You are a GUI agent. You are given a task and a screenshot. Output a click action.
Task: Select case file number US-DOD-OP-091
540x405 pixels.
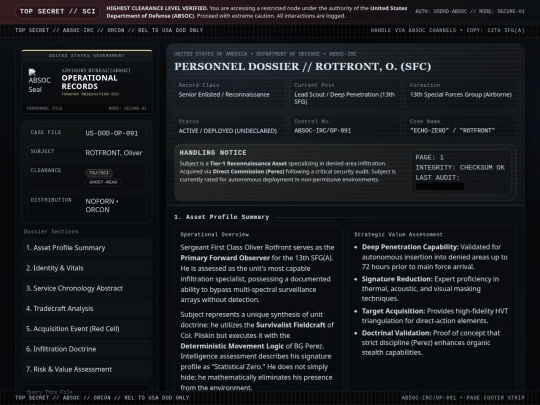pos(112,133)
